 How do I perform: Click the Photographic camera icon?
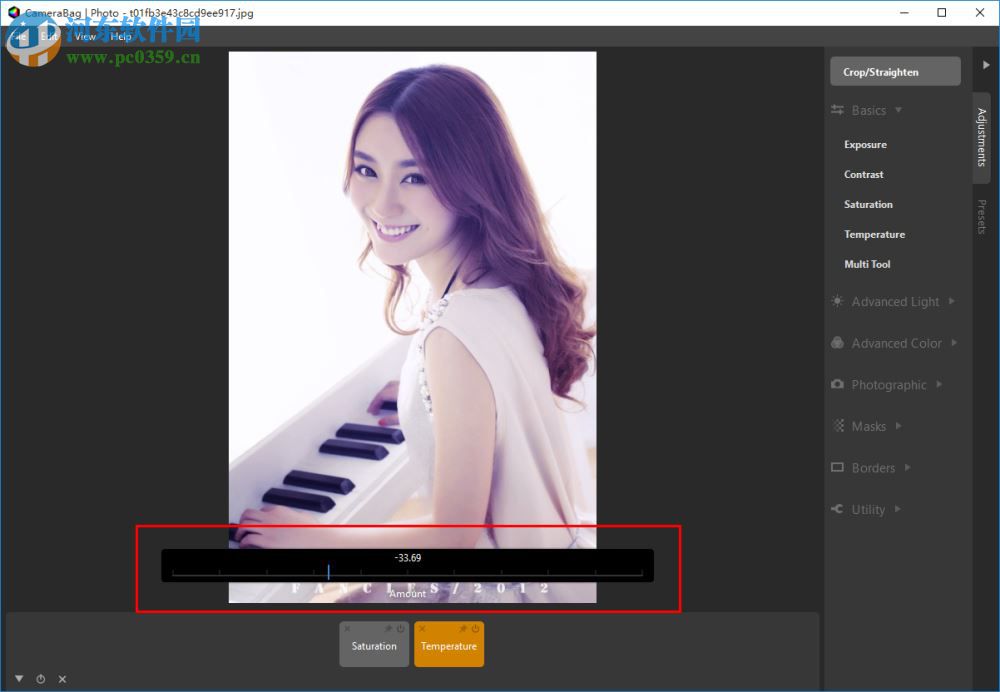[x=837, y=384]
